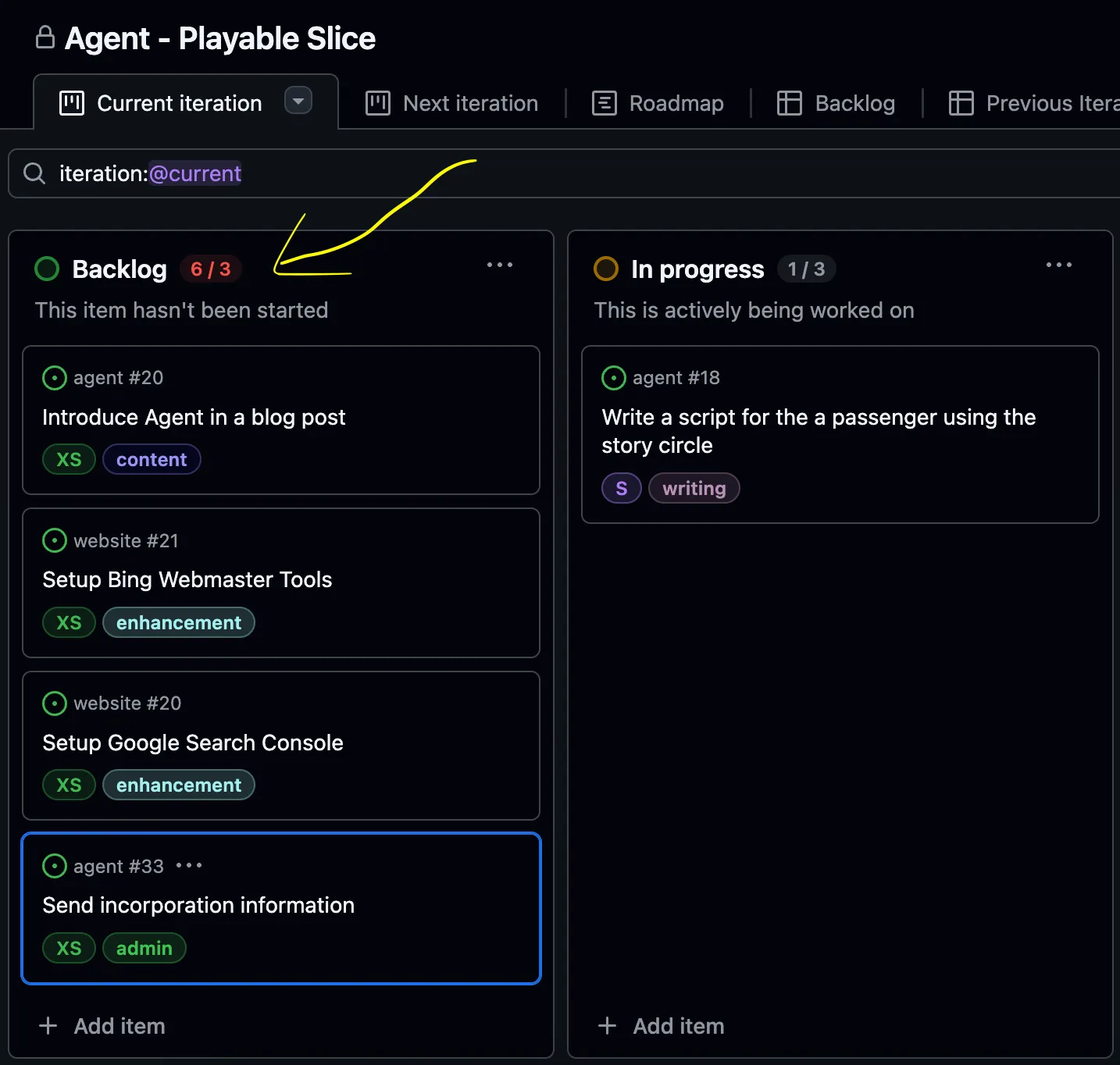
Task: Open the Roadmap view tab
Action: (658, 102)
